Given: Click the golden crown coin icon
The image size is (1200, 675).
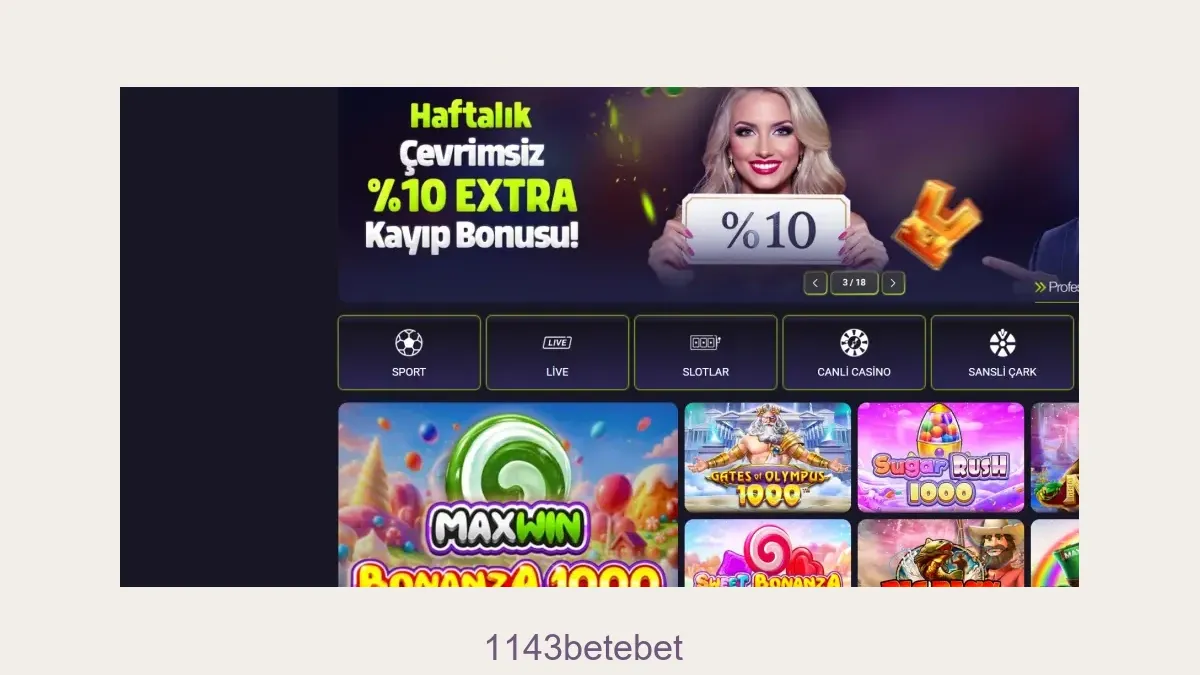Looking at the screenshot, I should click(x=937, y=223).
